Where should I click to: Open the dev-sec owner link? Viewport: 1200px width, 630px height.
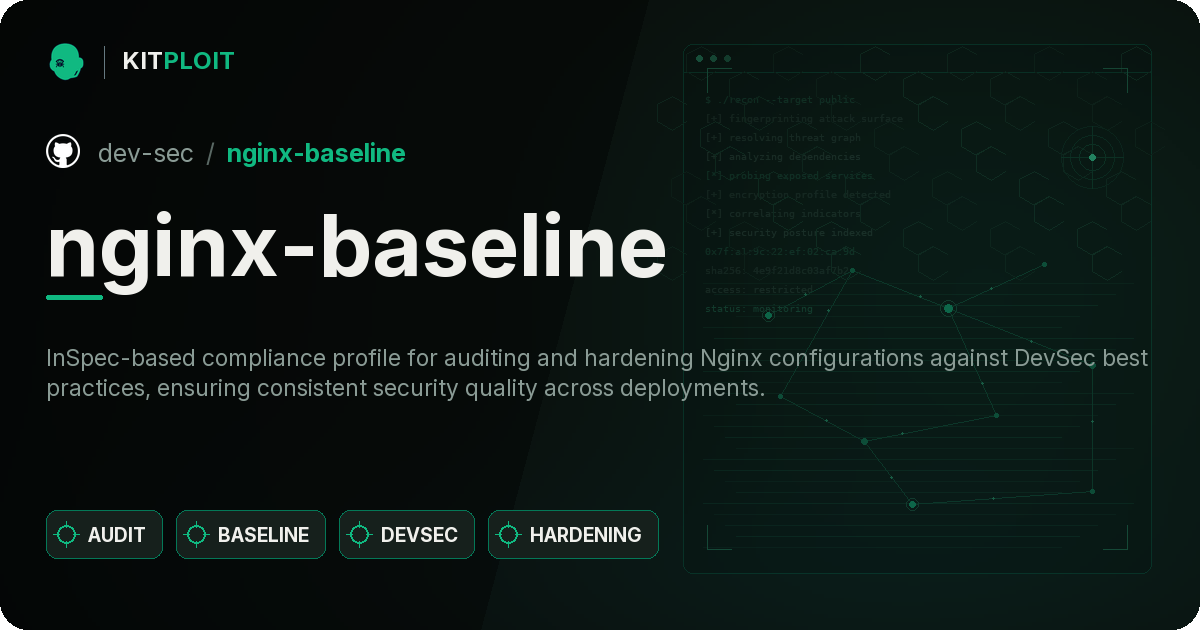(146, 153)
